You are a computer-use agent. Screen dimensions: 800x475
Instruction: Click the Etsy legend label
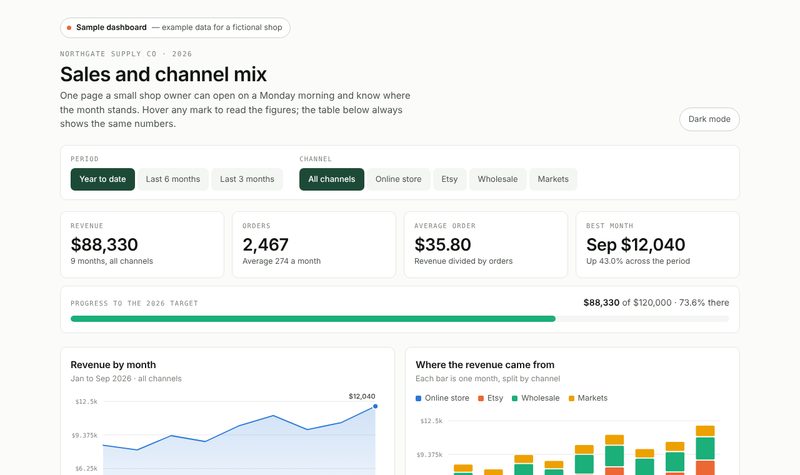click(495, 398)
